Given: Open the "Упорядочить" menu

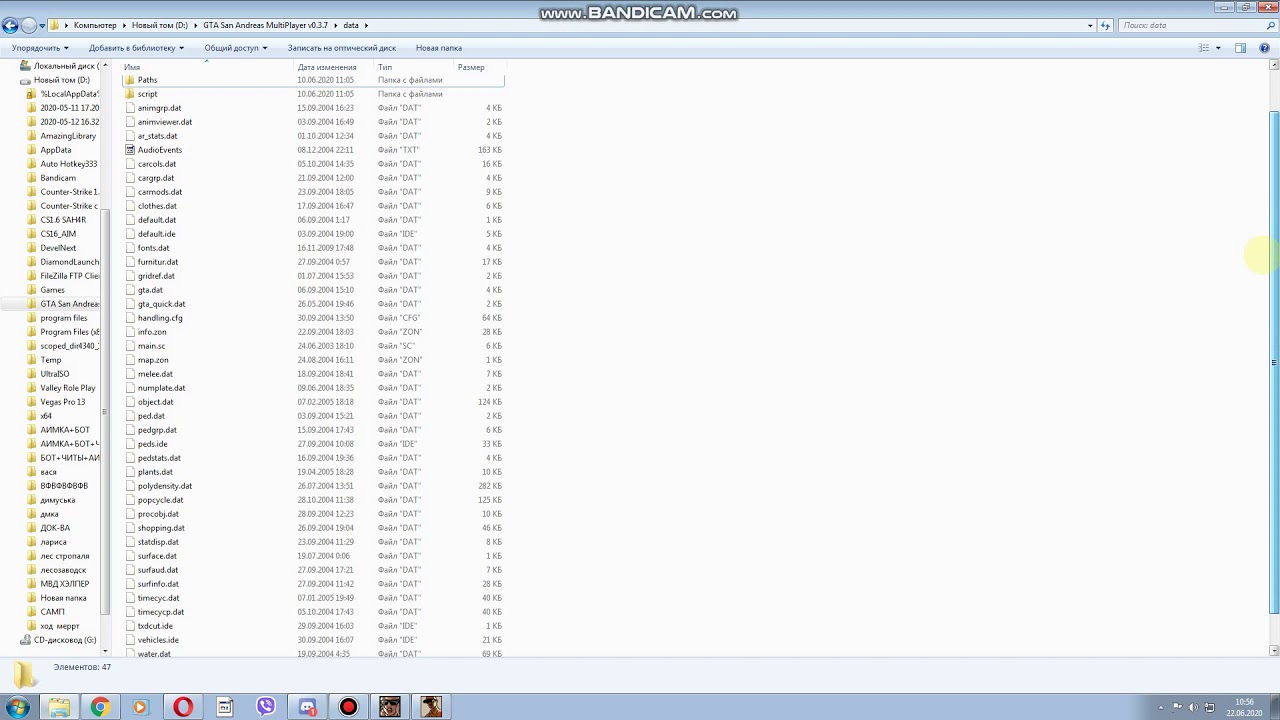Looking at the screenshot, I should click(40, 48).
